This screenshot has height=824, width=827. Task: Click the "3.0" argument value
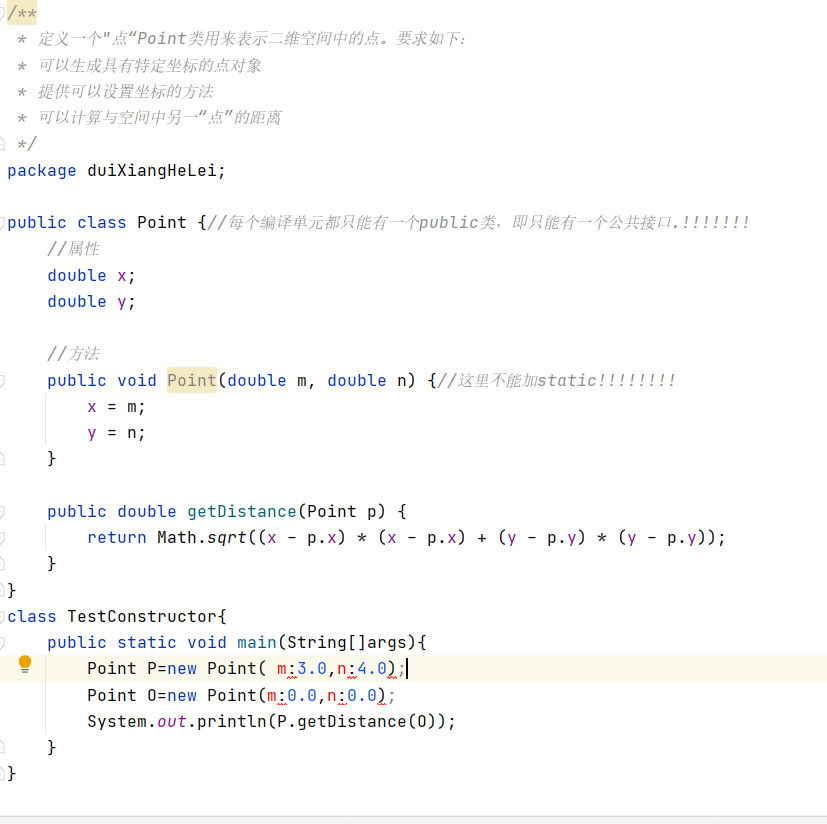point(312,669)
